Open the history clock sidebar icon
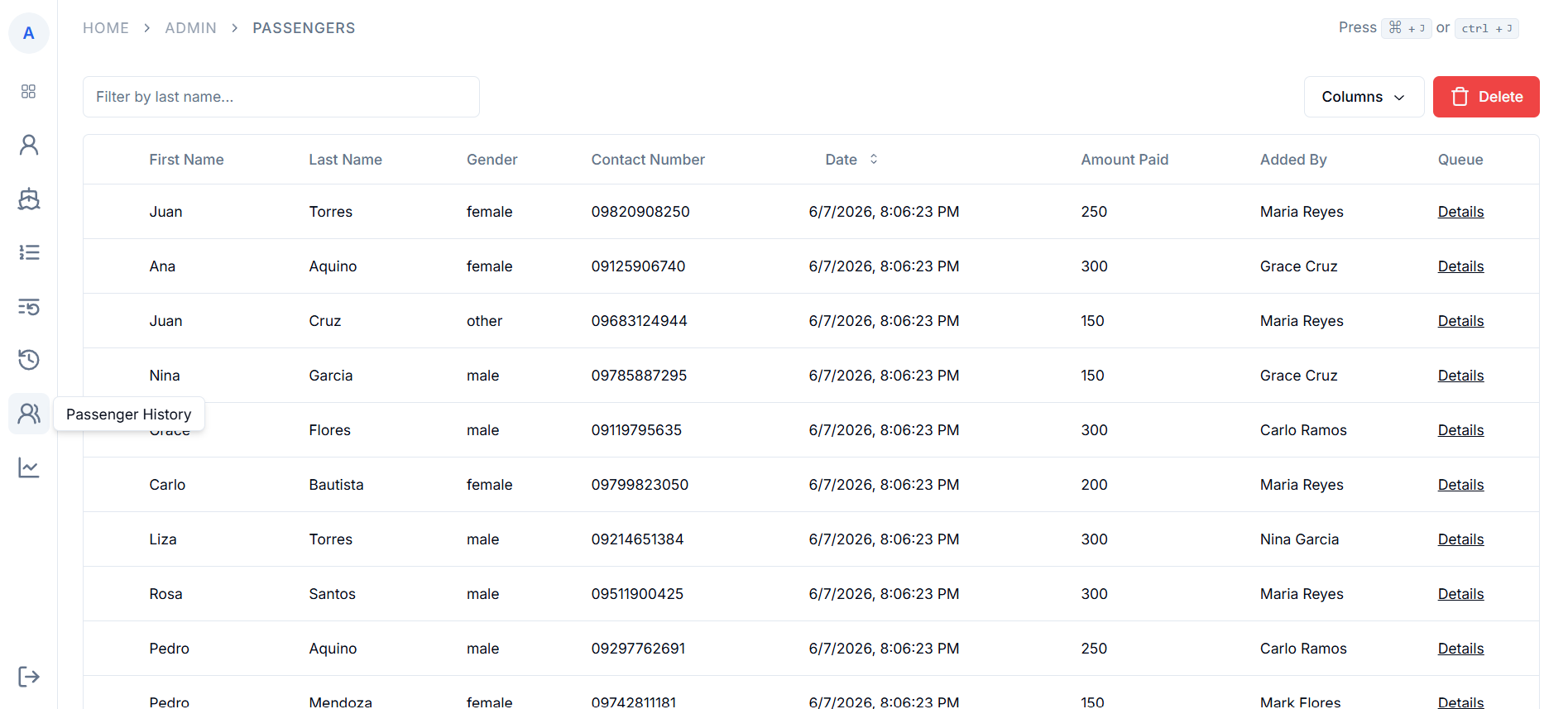 click(x=29, y=360)
